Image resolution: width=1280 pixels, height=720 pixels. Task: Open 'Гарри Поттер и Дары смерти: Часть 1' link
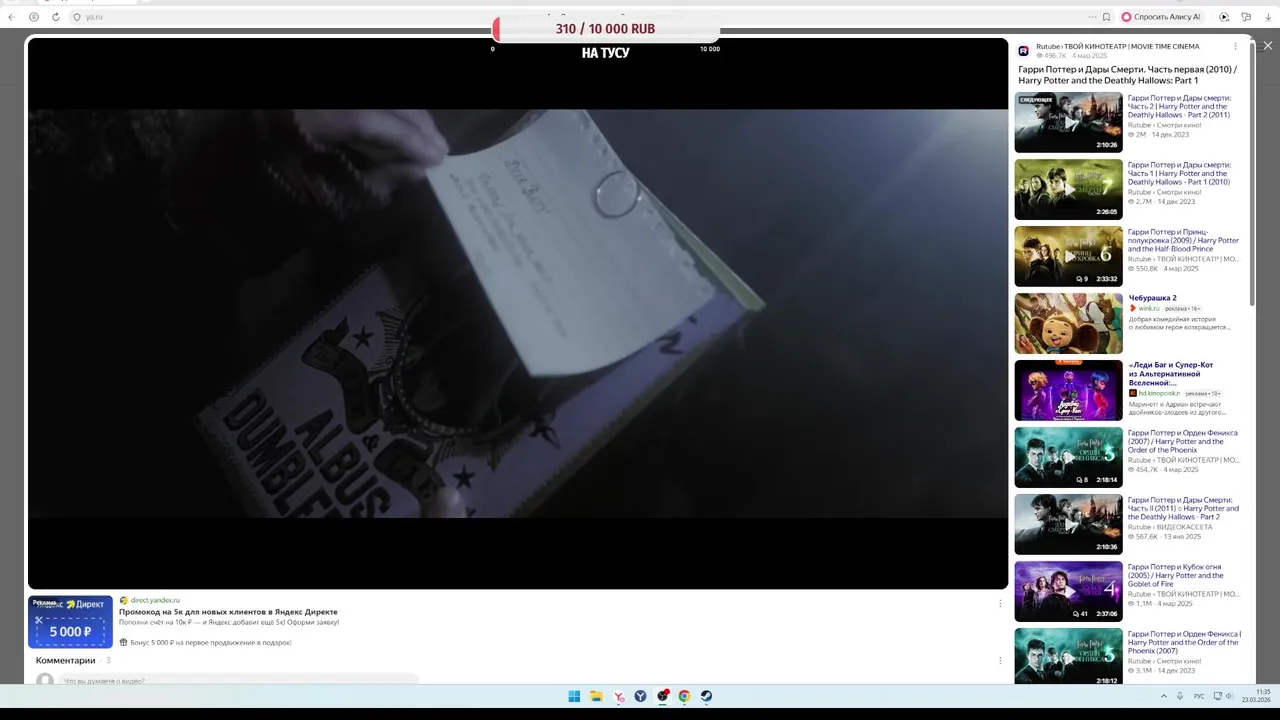pyautogui.click(x=1179, y=174)
